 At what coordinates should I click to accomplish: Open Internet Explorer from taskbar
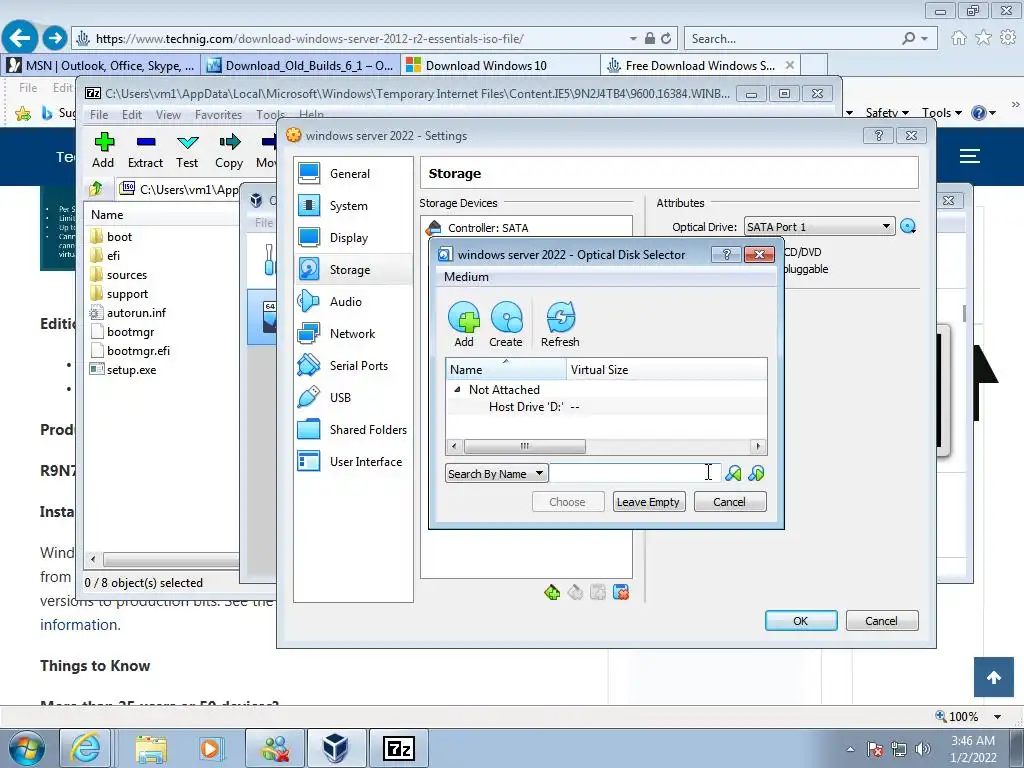coord(86,748)
